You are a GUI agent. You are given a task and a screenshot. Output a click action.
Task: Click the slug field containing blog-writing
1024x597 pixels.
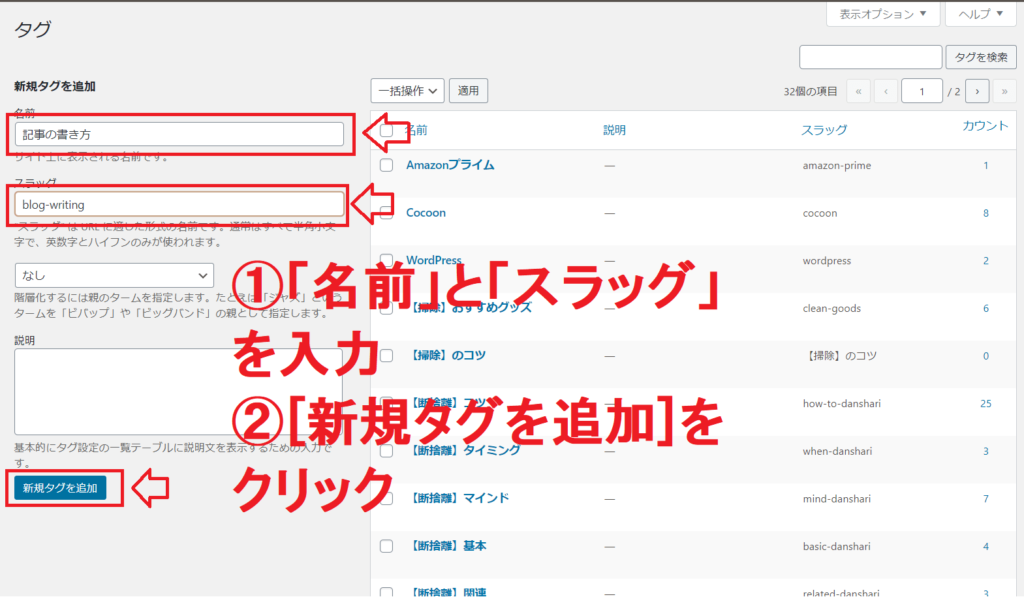(180, 204)
